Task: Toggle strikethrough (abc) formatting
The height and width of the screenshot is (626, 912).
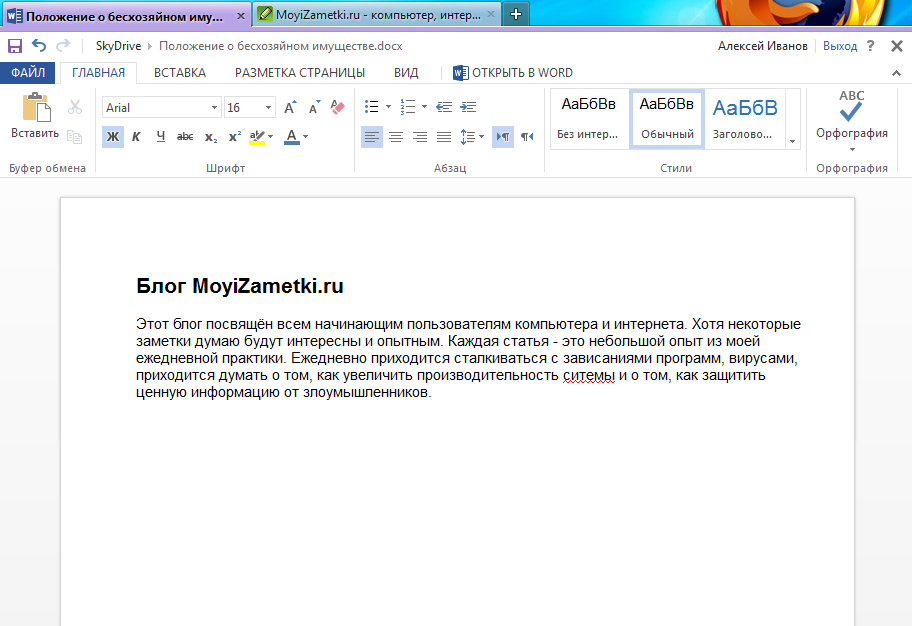Action: coord(185,137)
